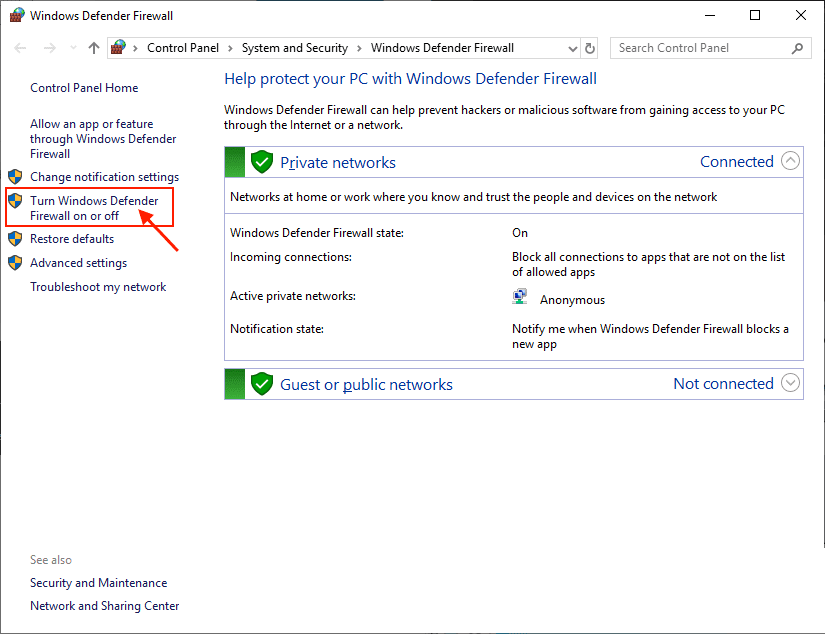Click the green shield icon for Private networks
This screenshot has height=634, width=825.
click(x=261, y=162)
